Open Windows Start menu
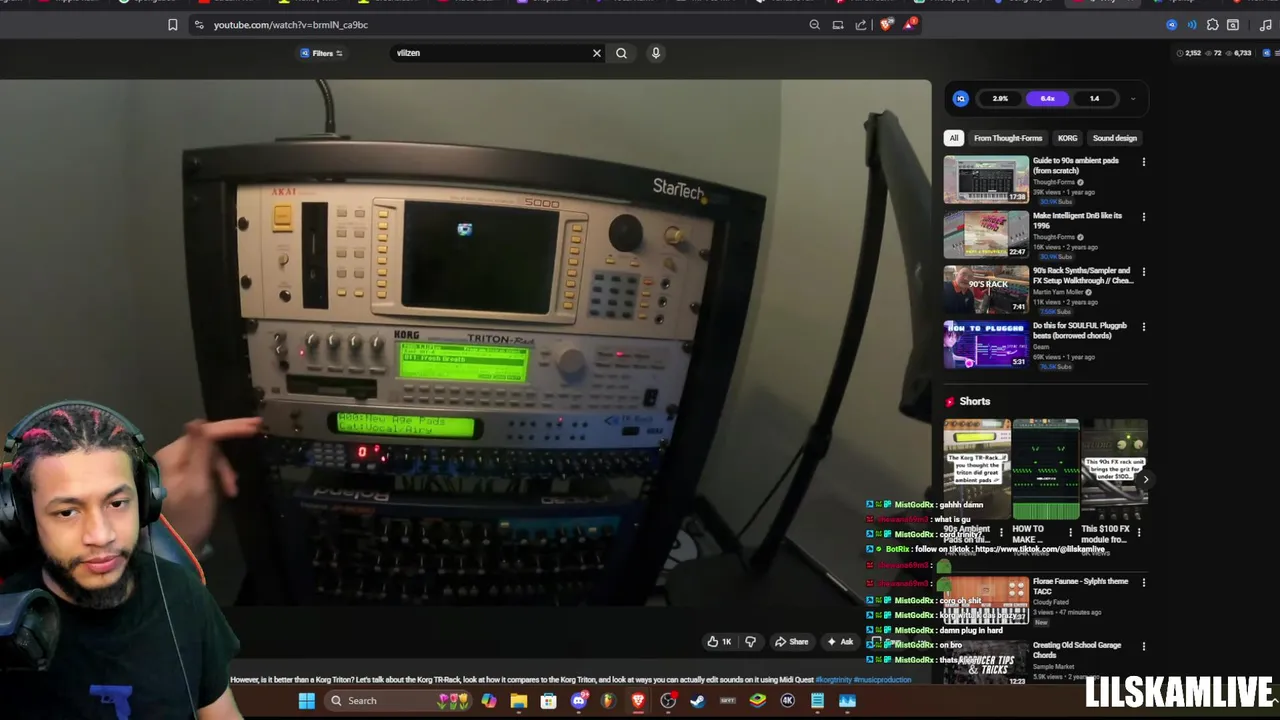 pyautogui.click(x=306, y=701)
